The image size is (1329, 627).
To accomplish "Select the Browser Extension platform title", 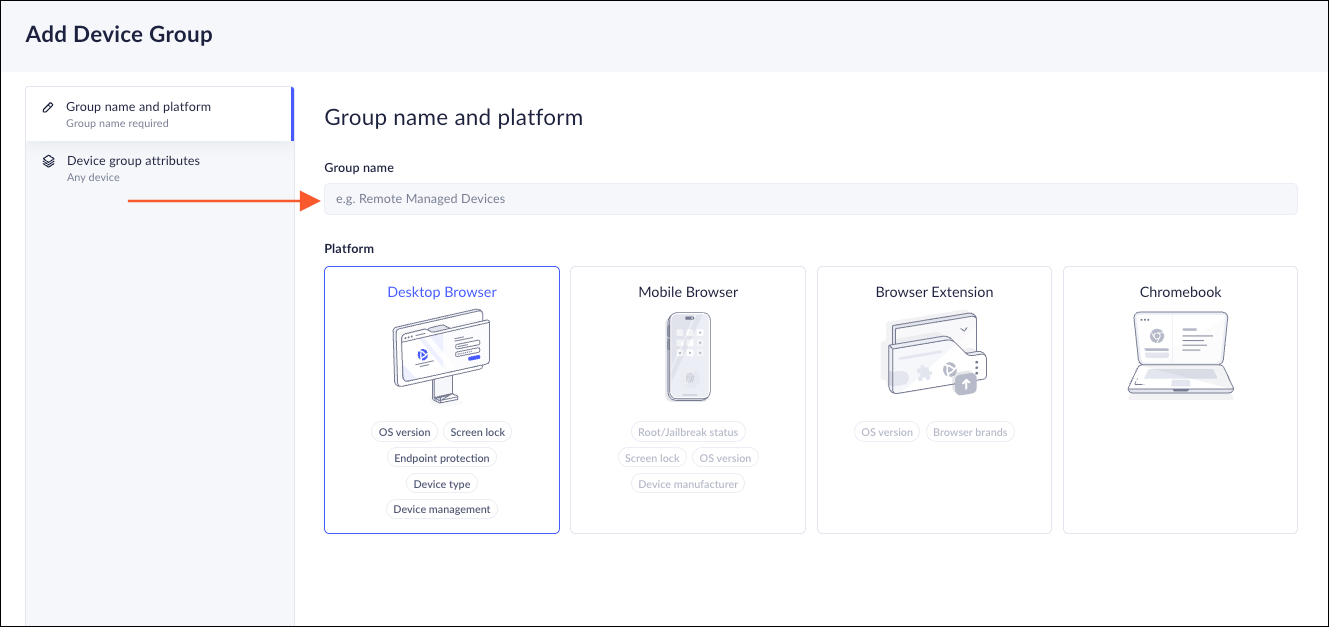I will [934, 292].
